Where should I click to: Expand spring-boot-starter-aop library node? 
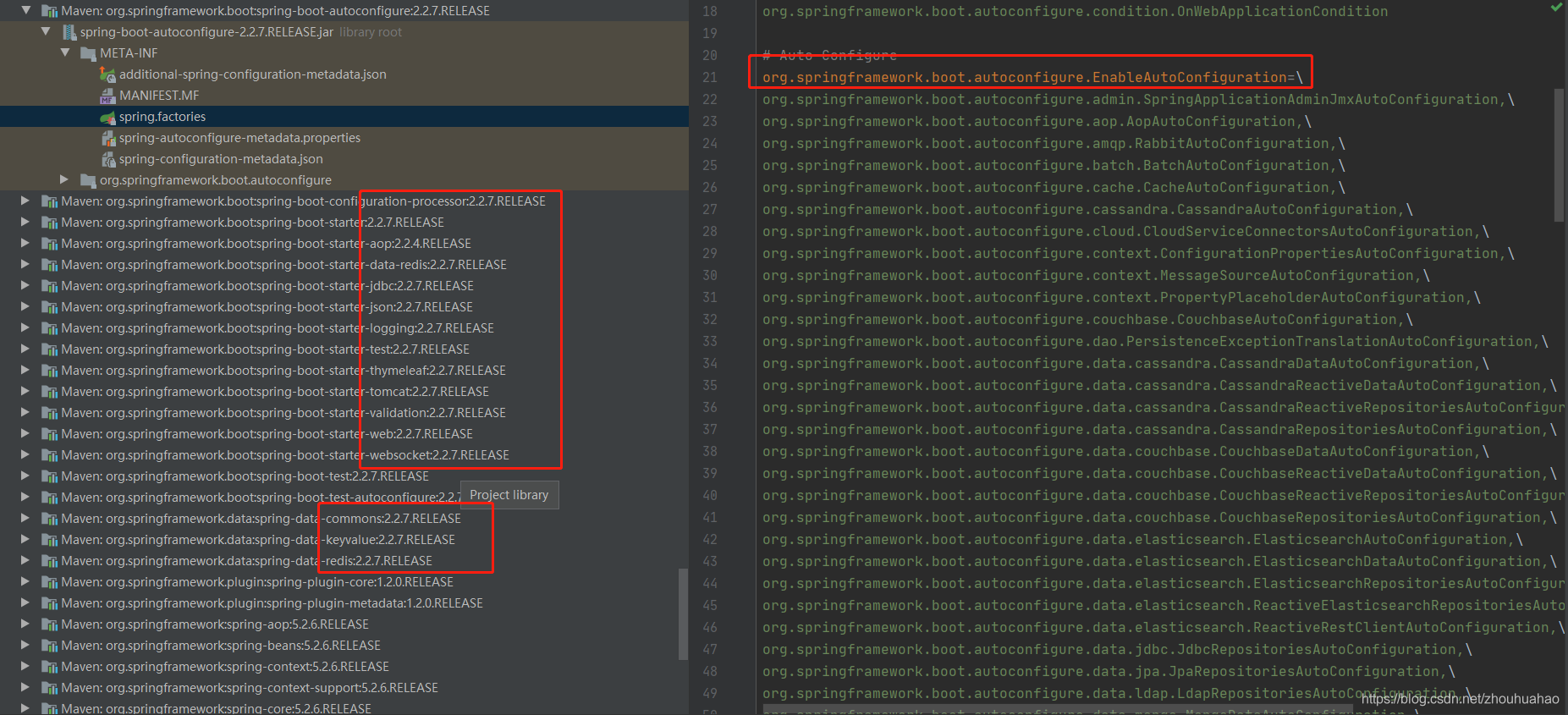point(25,244)
